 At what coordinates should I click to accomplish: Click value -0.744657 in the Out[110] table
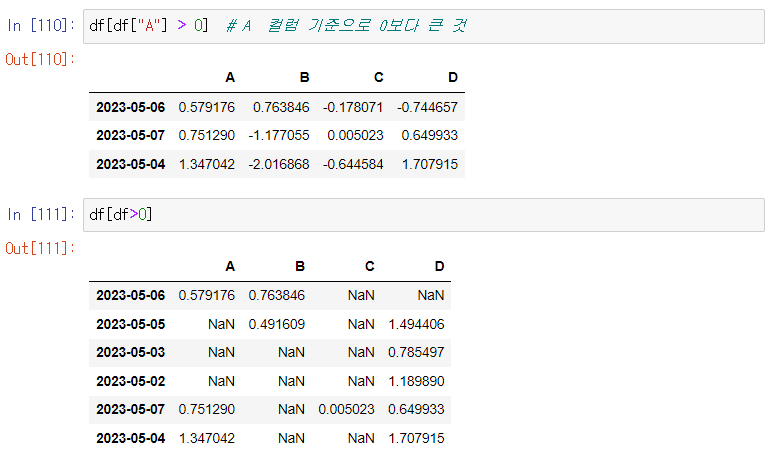click(427, 107)
